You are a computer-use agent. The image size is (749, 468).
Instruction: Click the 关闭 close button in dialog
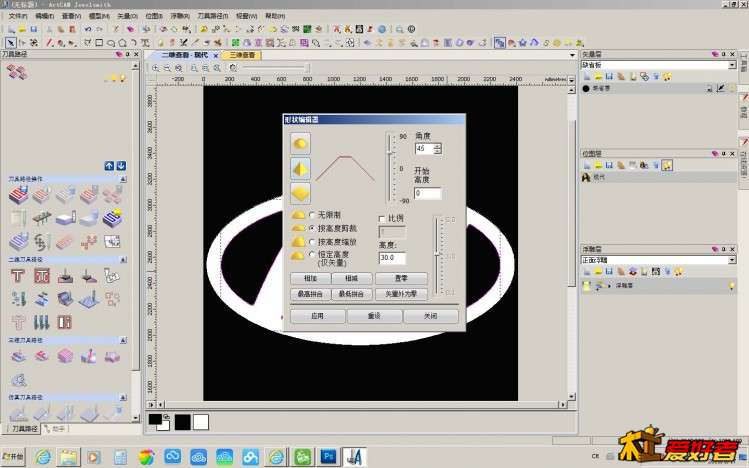pyautogui.click(x=431, y=316)
